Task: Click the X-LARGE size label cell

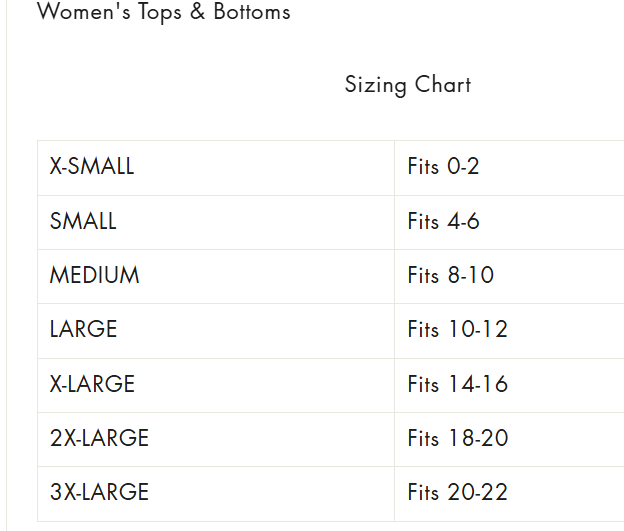Action: pos(92,384)
